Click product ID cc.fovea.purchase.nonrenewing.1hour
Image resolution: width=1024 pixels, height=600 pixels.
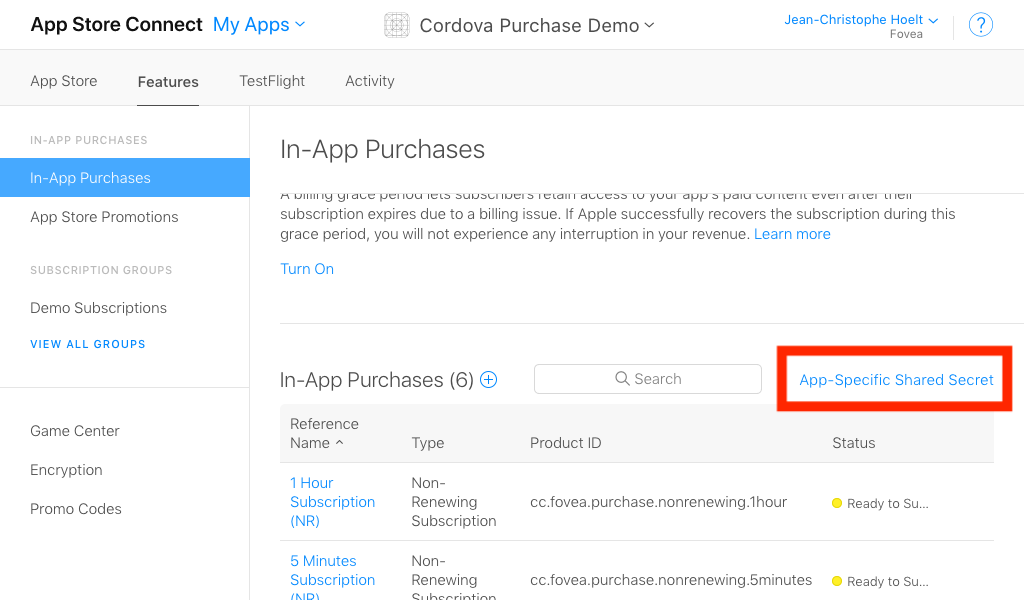658,501
